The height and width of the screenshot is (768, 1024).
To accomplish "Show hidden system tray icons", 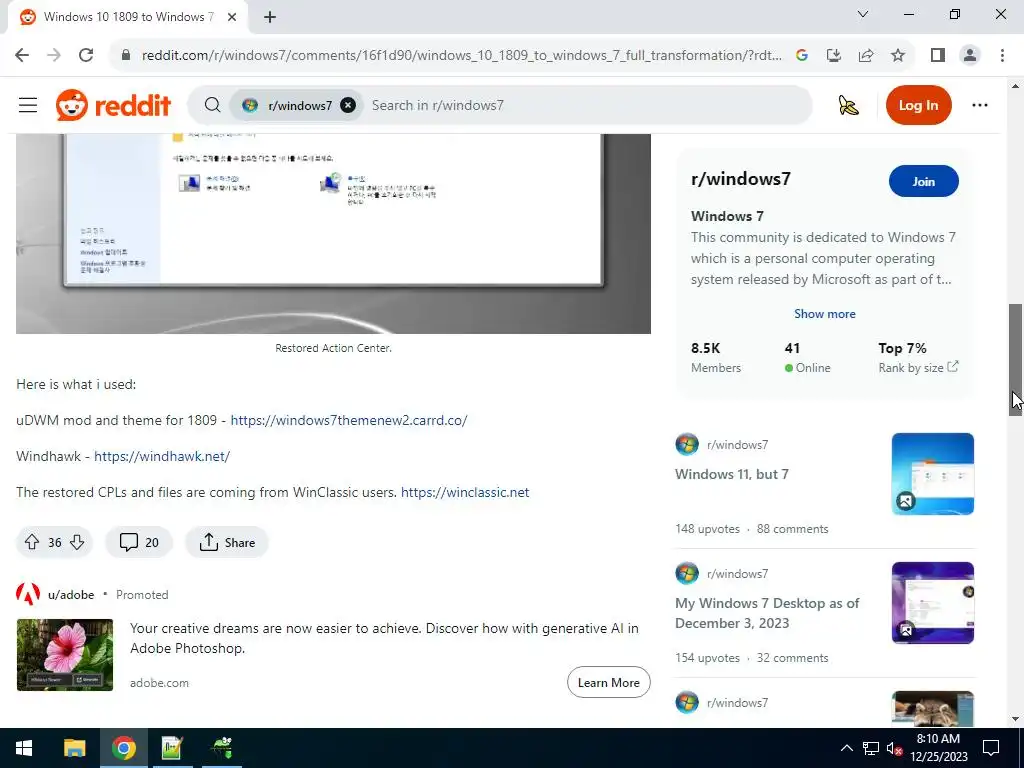I will click(x=846, y=748).
